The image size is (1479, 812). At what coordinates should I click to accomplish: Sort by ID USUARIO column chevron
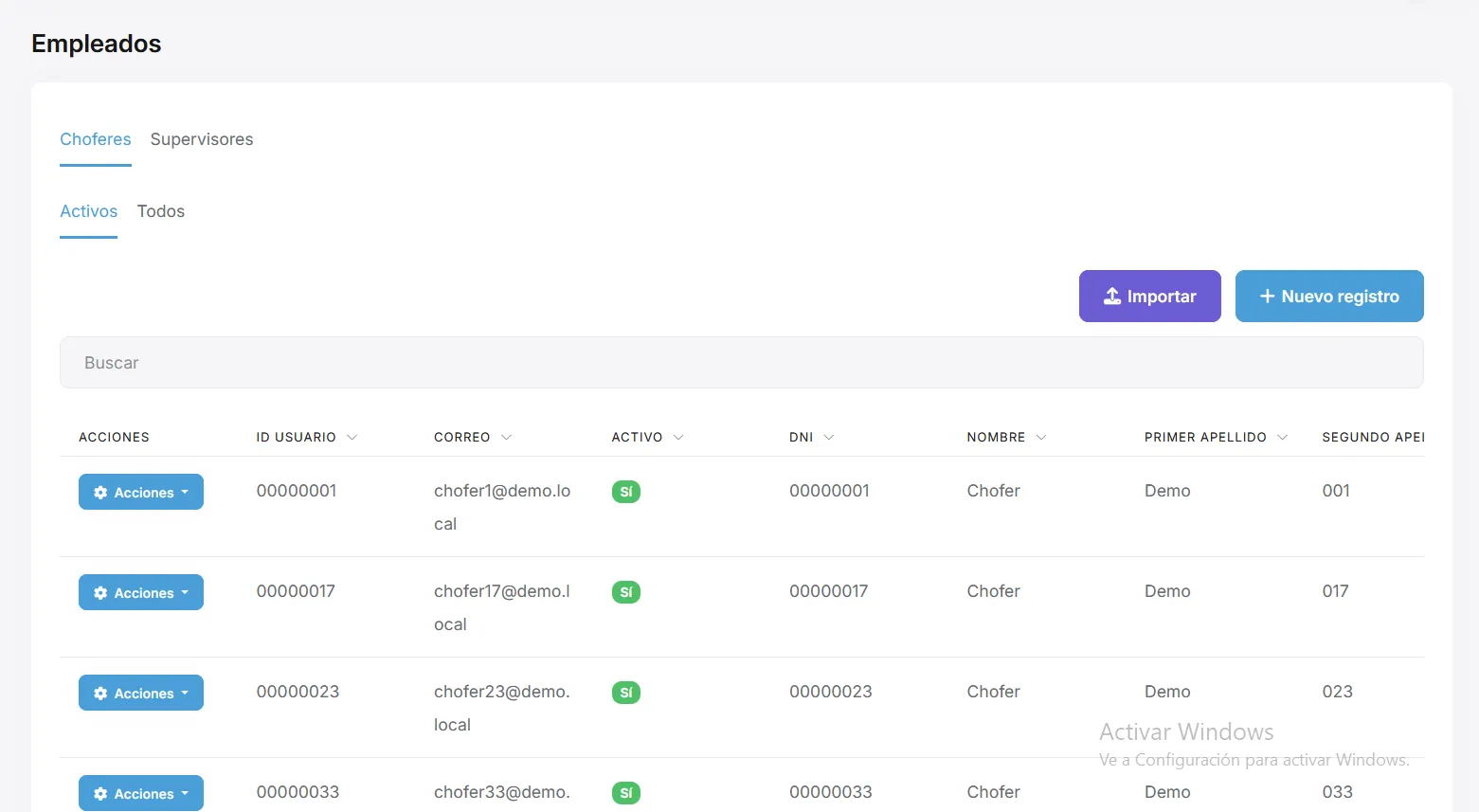pos(352,437)
